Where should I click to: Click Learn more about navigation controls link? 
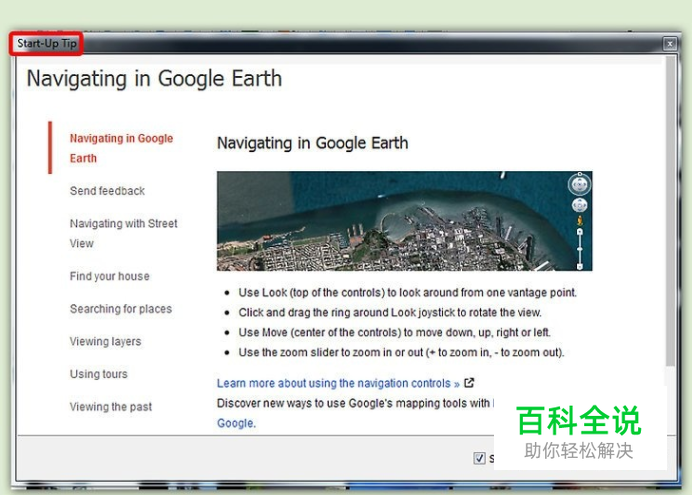coord(338,383)
